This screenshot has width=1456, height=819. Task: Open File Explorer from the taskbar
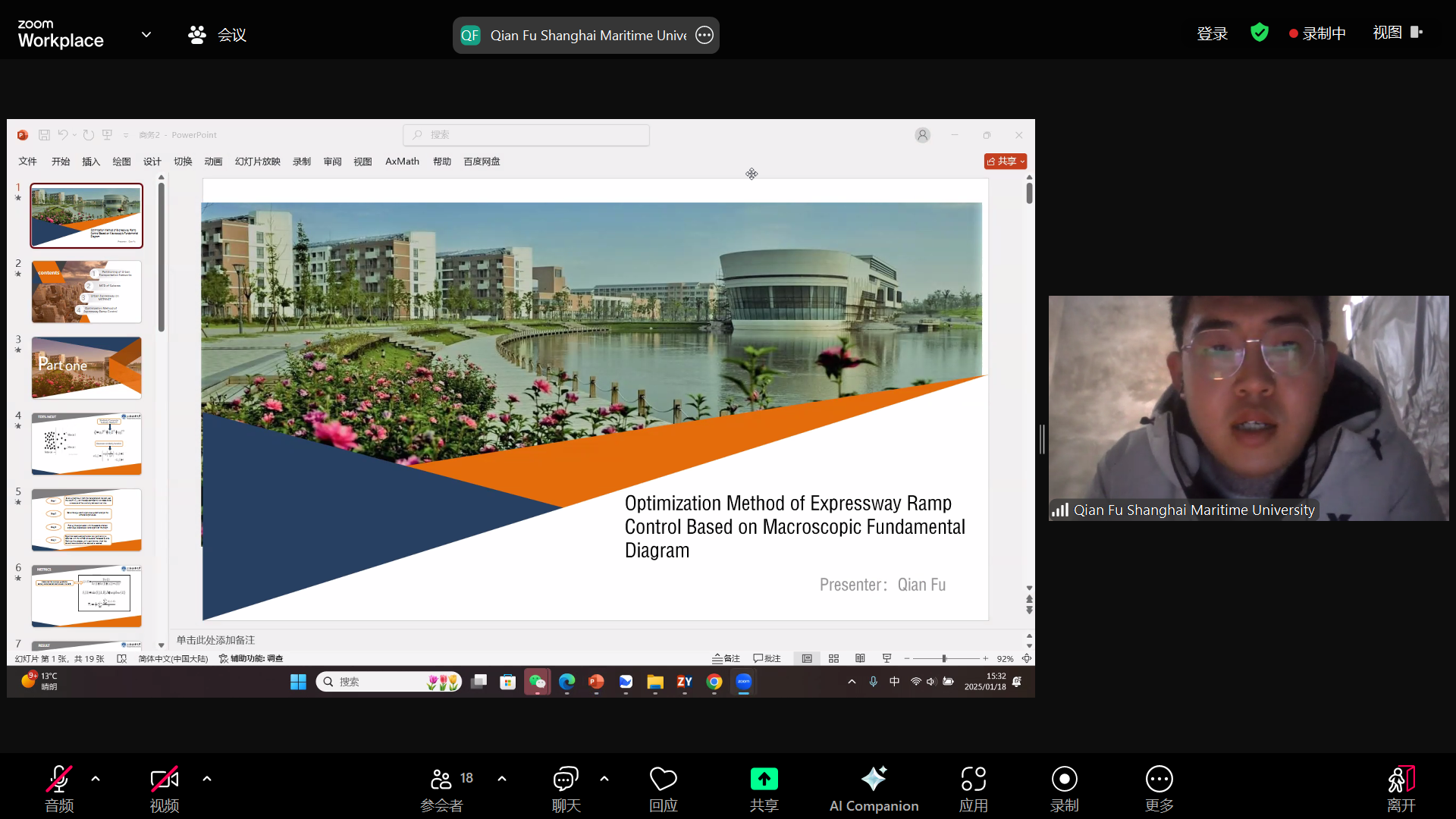(x=655, y=682)
